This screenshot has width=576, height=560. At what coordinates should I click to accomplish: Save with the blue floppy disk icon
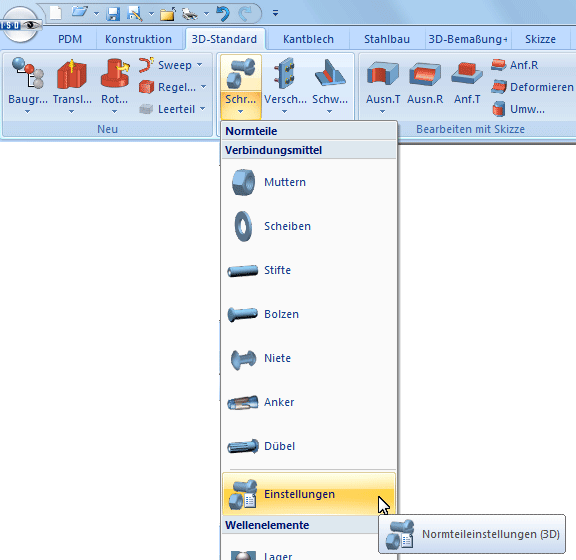tap(113, 14)
